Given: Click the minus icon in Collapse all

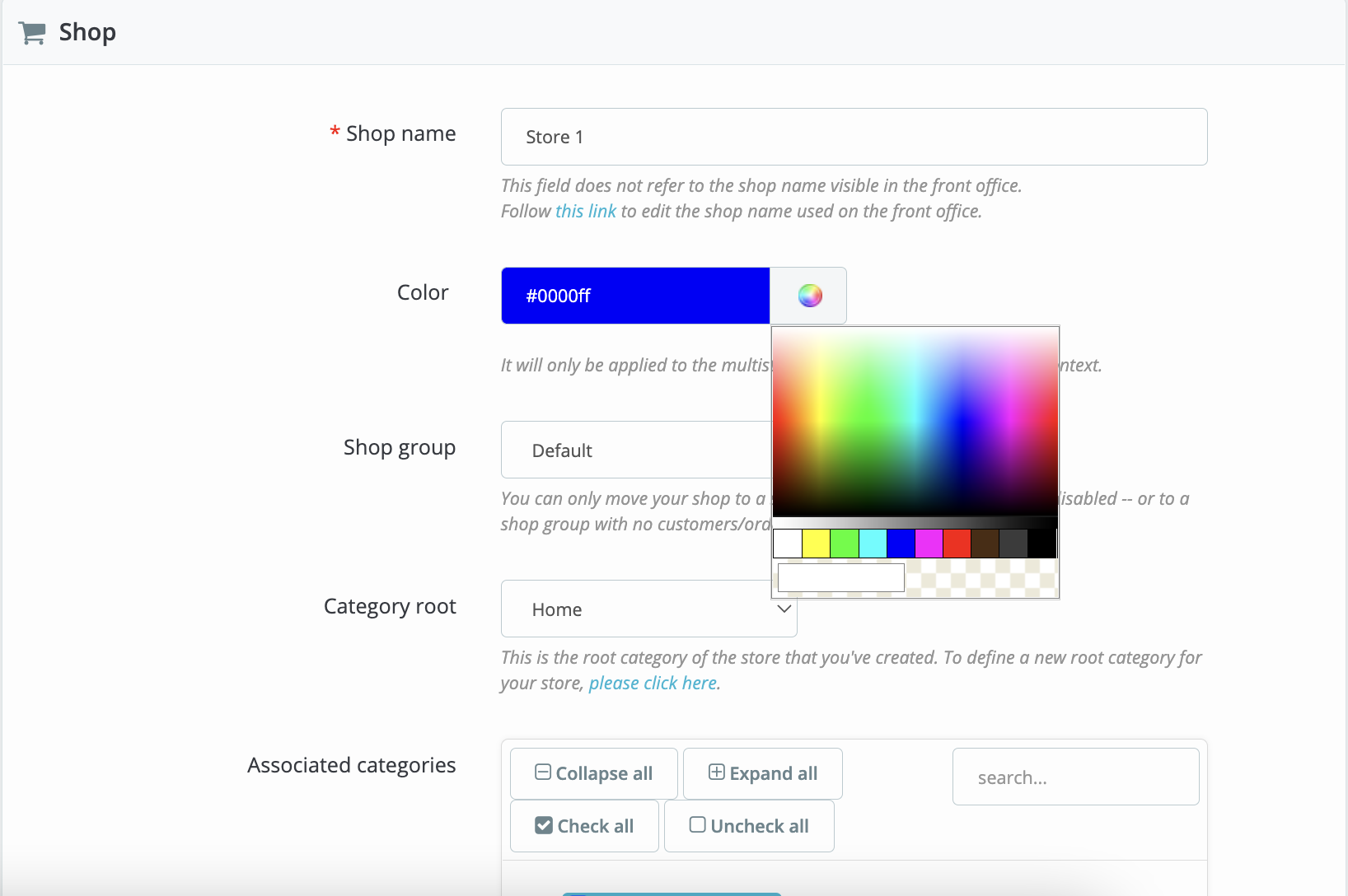Looking at the screenshot, I should coord(543,772).
